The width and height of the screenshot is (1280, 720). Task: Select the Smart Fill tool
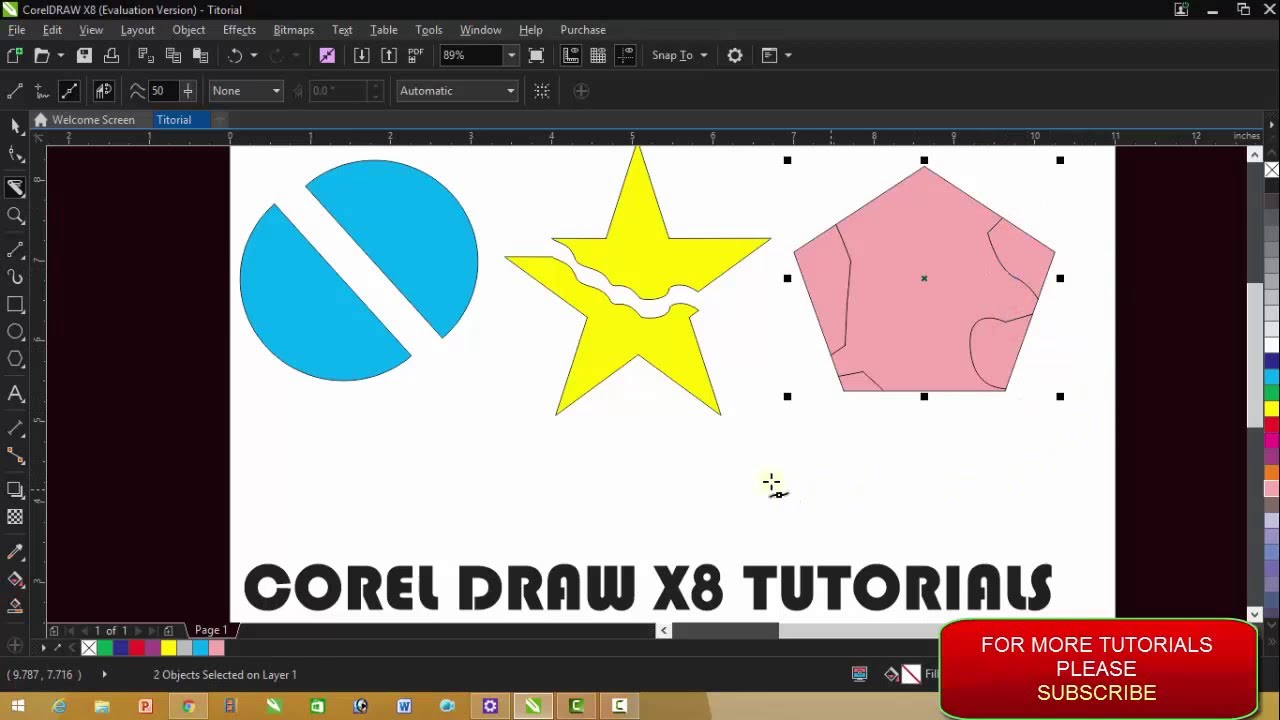[15, 606]
